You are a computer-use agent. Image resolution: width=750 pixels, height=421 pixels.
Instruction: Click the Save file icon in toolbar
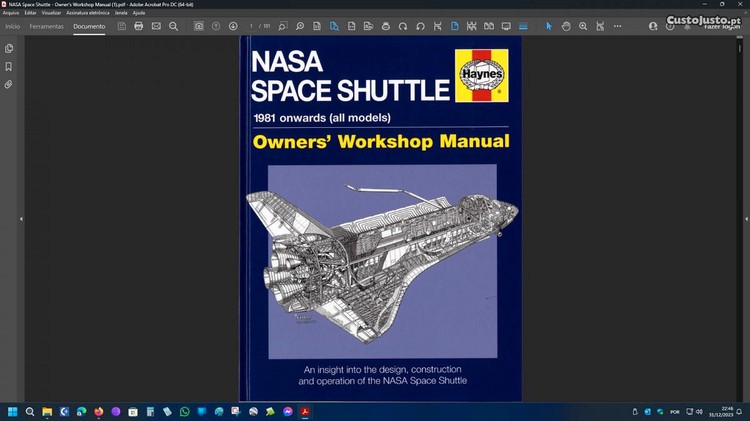(121, 26)
